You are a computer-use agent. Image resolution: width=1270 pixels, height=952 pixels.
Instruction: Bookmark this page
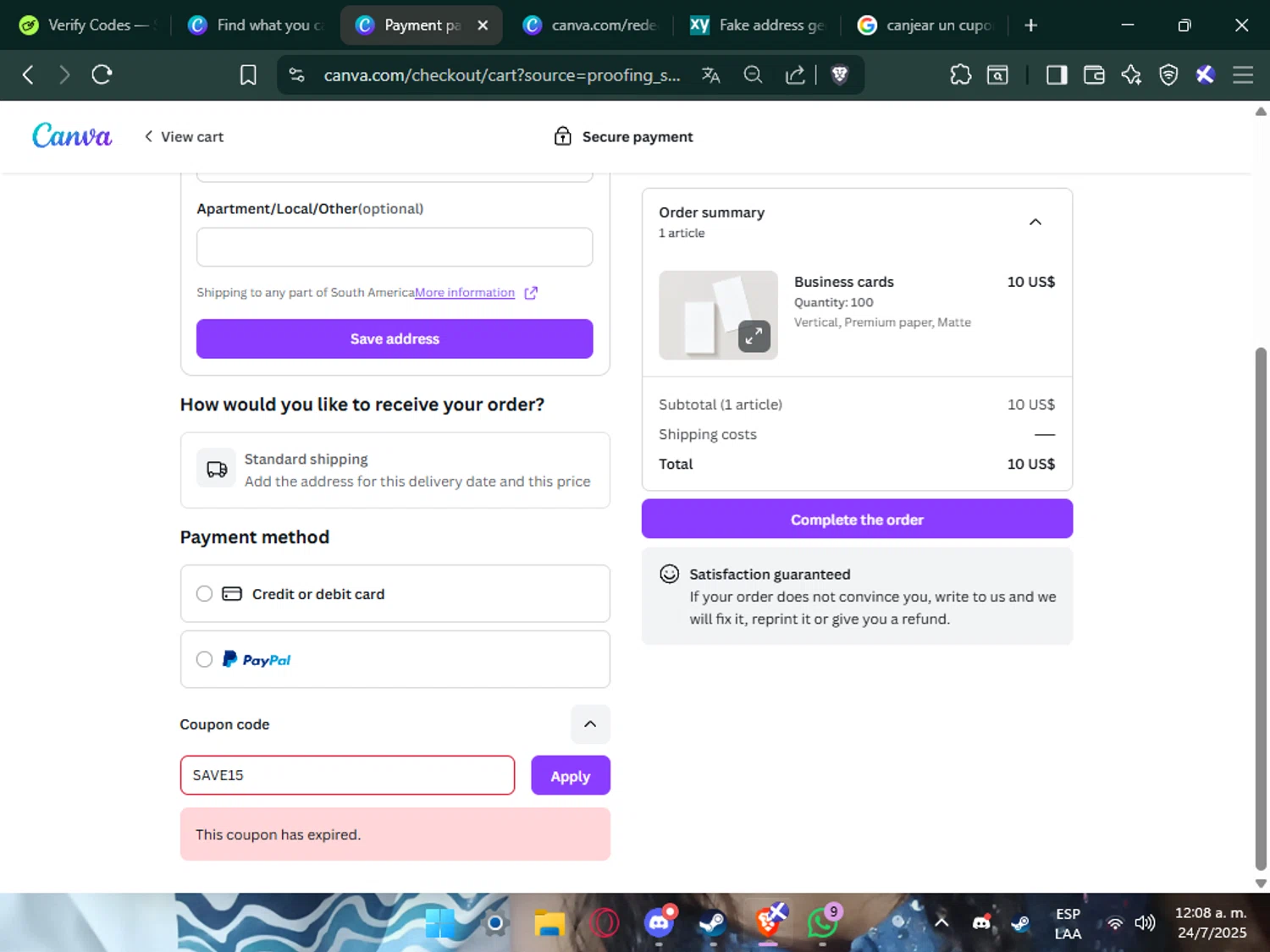248,75
